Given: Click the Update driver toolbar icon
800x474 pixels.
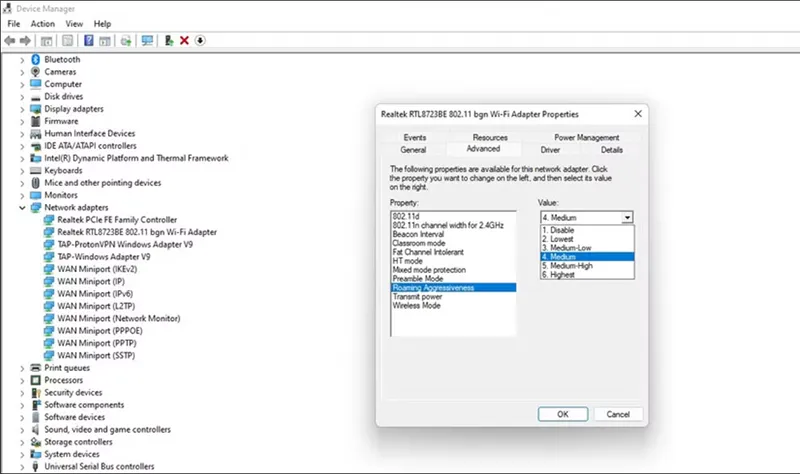Looking at the screenshot, I should [x=169, y=41].
